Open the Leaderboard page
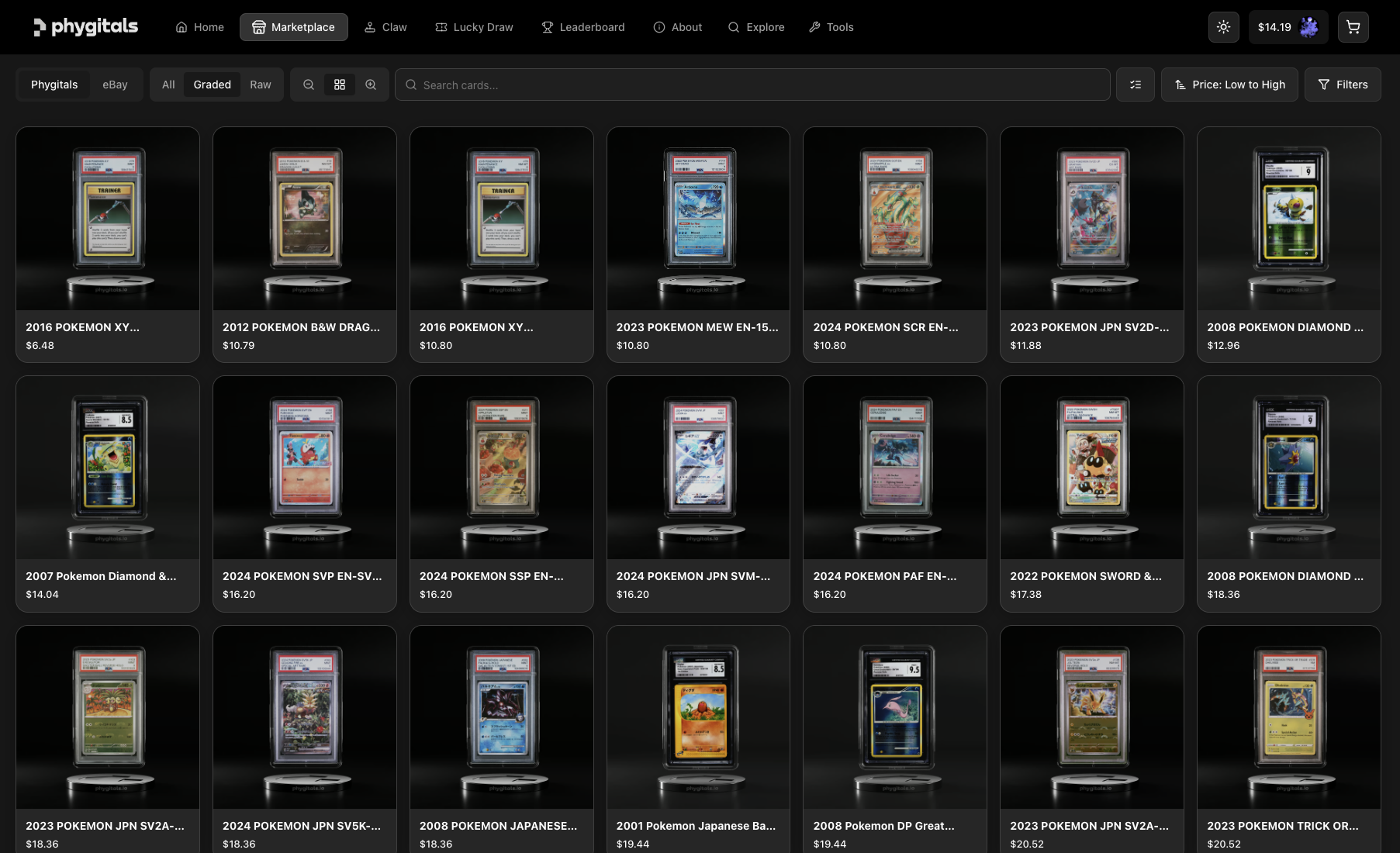This screenshot has height=853, width=1400. pyautogui.click(x=583, y=27)
